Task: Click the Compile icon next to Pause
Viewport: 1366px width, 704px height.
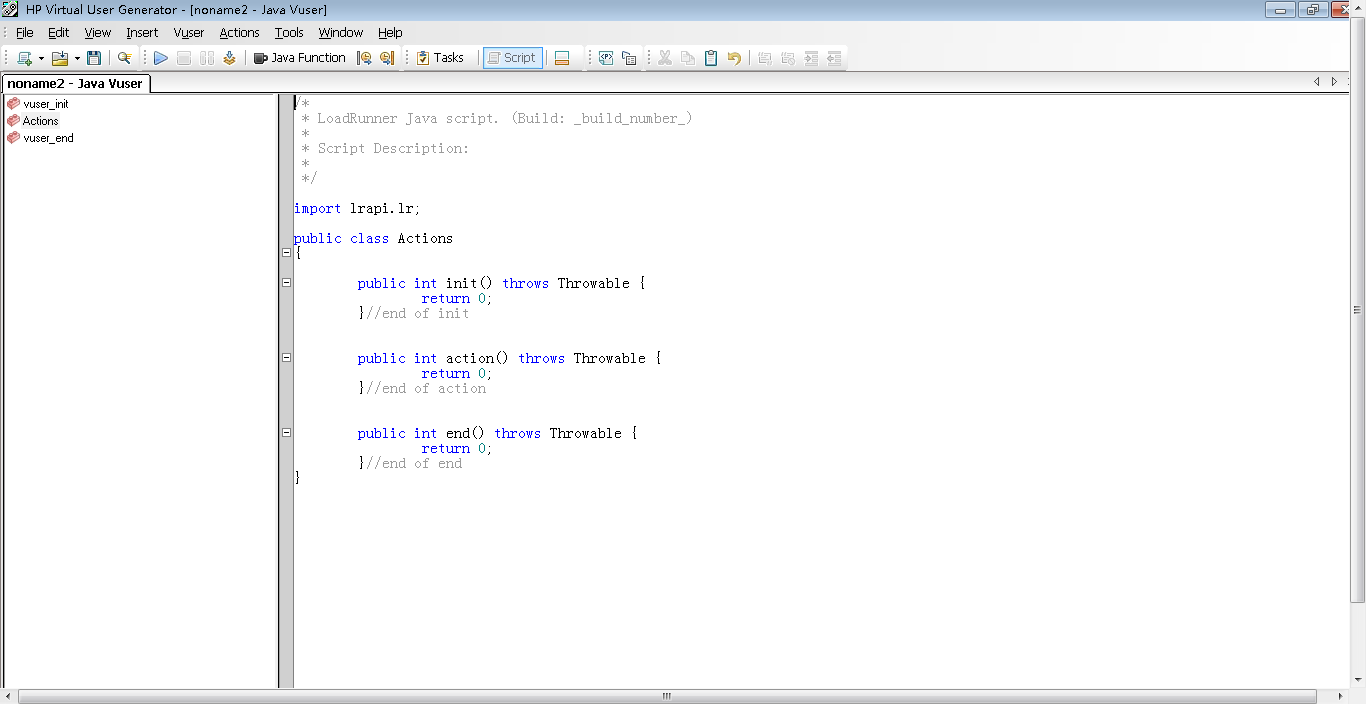Action: [x=229, y=58]
